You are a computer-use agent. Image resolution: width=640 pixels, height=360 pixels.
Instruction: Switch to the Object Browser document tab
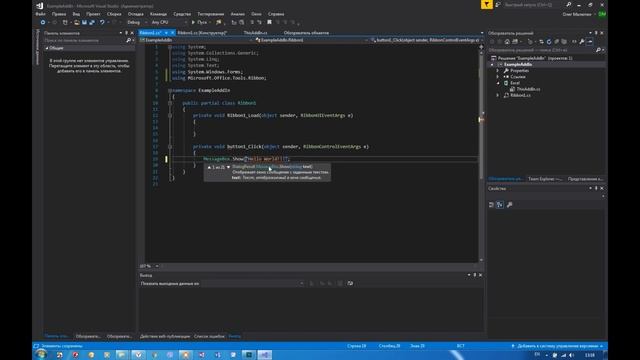coord(306,33)
